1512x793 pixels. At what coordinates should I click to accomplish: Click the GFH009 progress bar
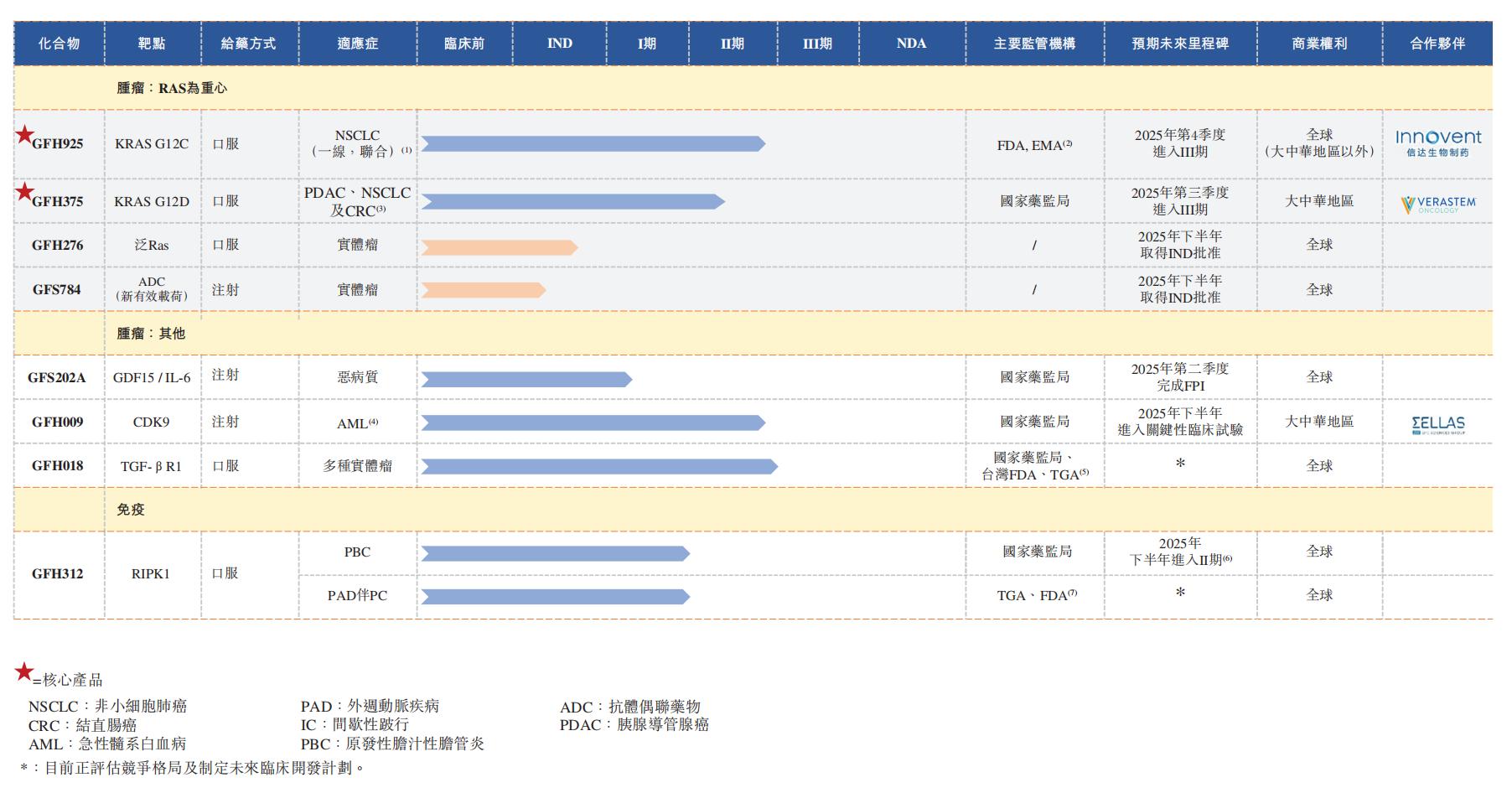coord(593,422)
